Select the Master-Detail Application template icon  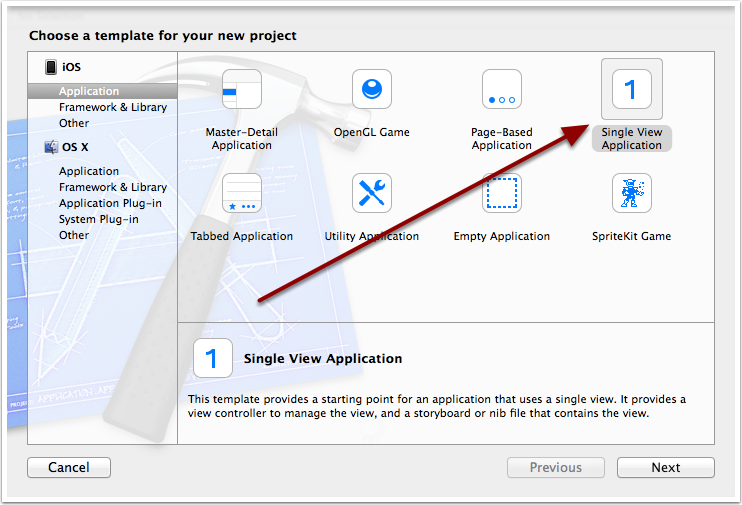click(x=241, y=90)
